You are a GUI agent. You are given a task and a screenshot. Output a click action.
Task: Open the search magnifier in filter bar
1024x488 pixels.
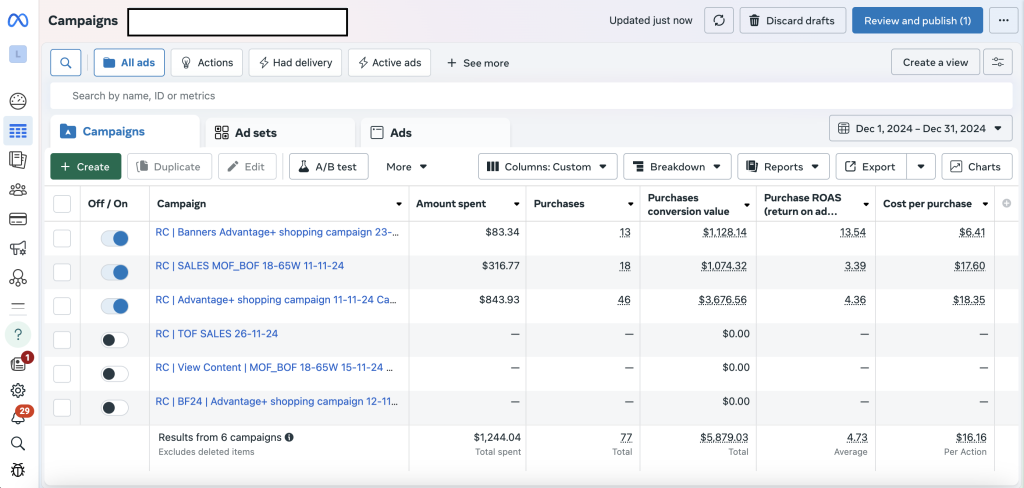pos(65,62)
